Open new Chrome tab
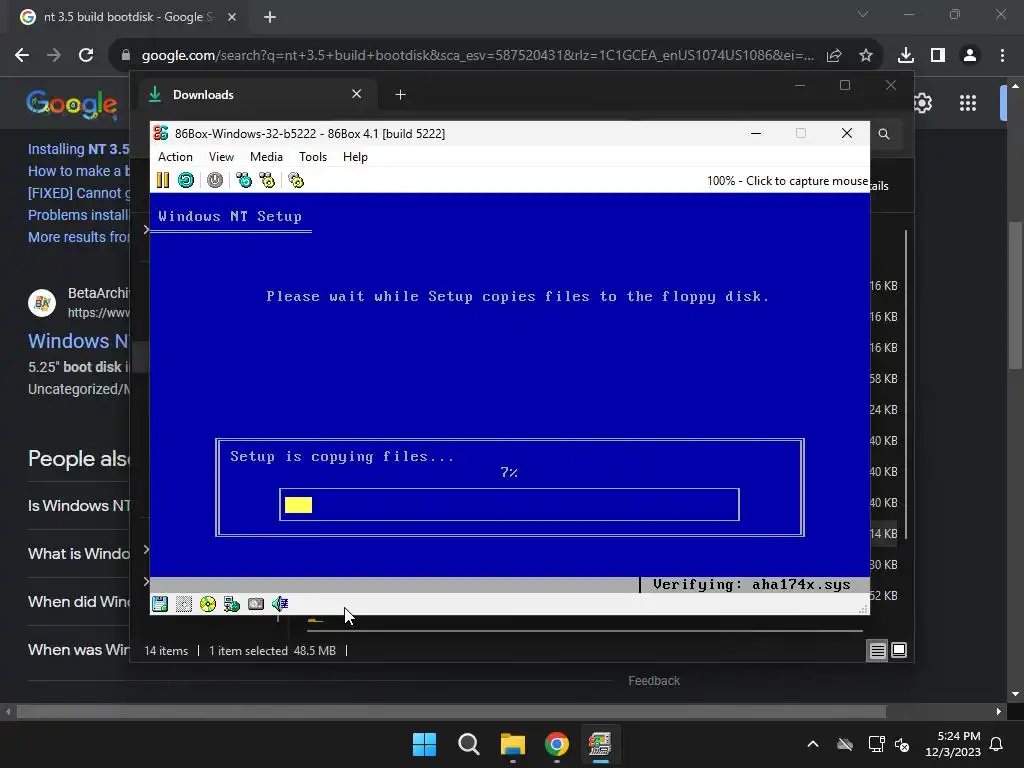This screenshot has height=768, width=1024. tap(270, 17)
